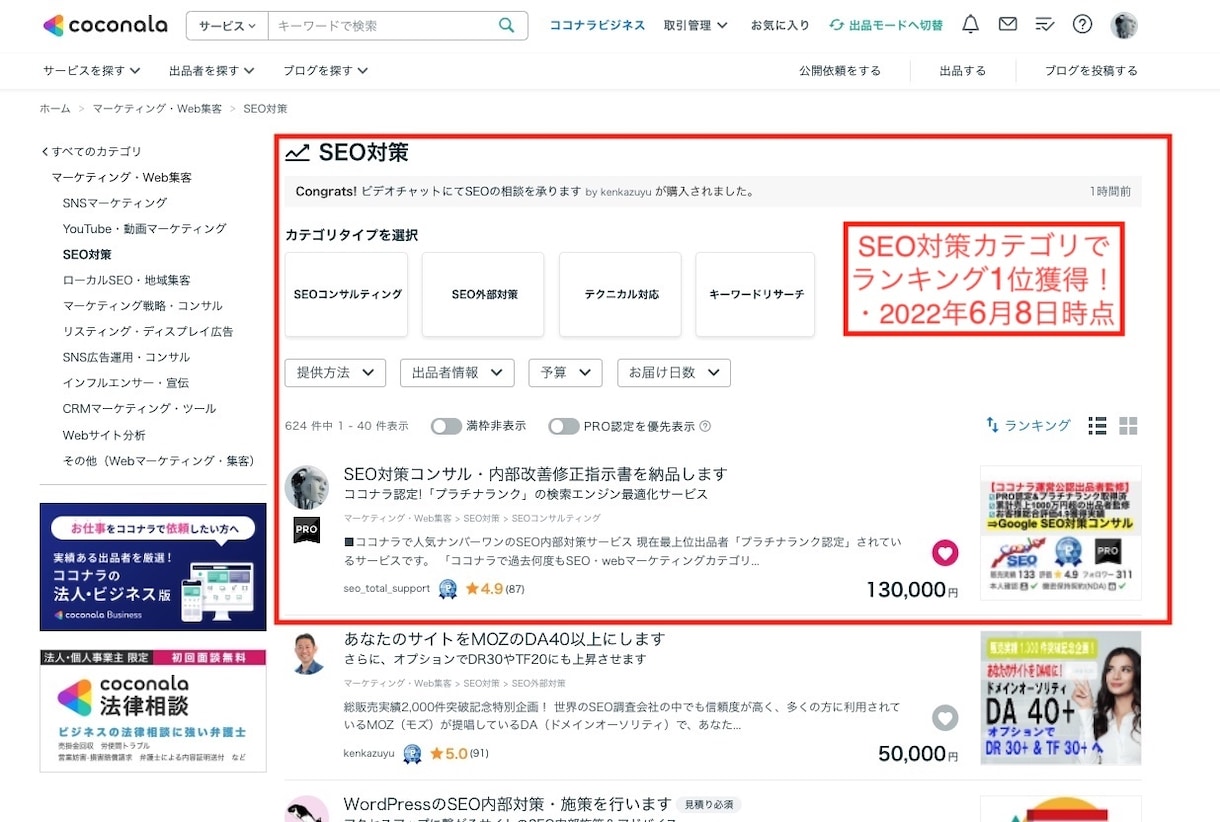Open the 提供方法 filter dropdown

tap(335, 373)
